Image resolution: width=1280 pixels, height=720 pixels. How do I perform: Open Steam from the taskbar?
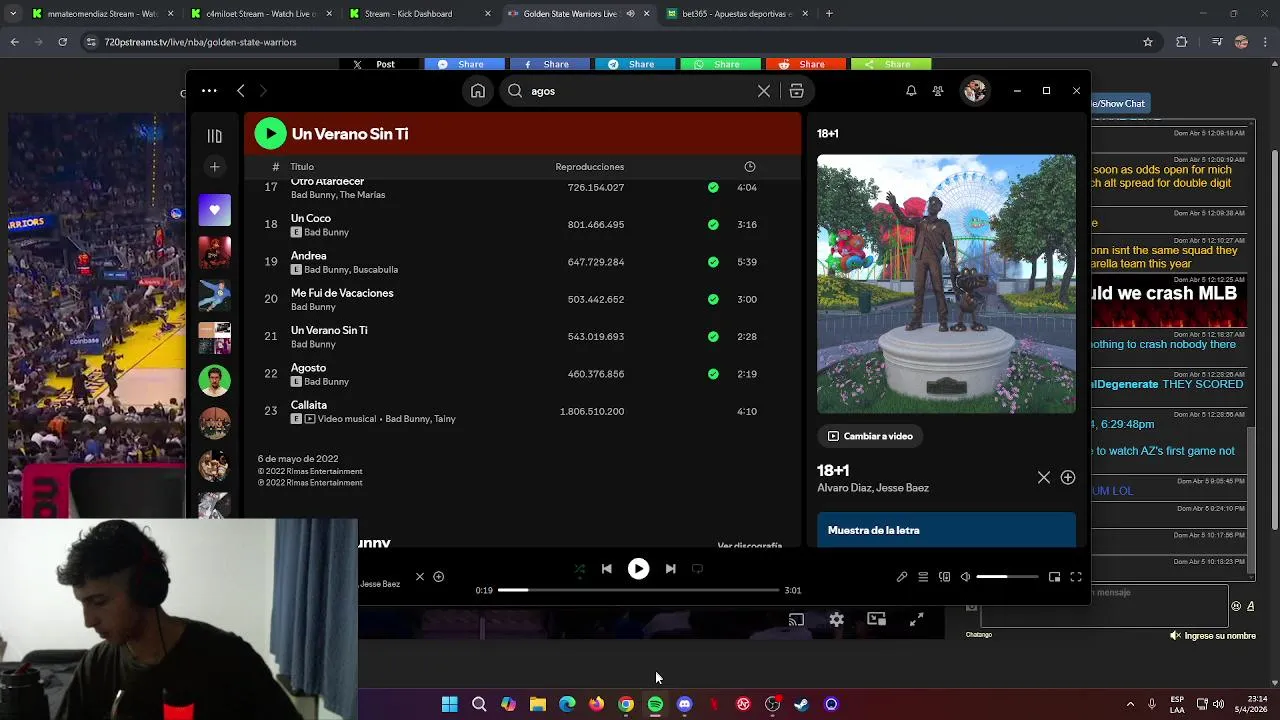tap(801, 704)
